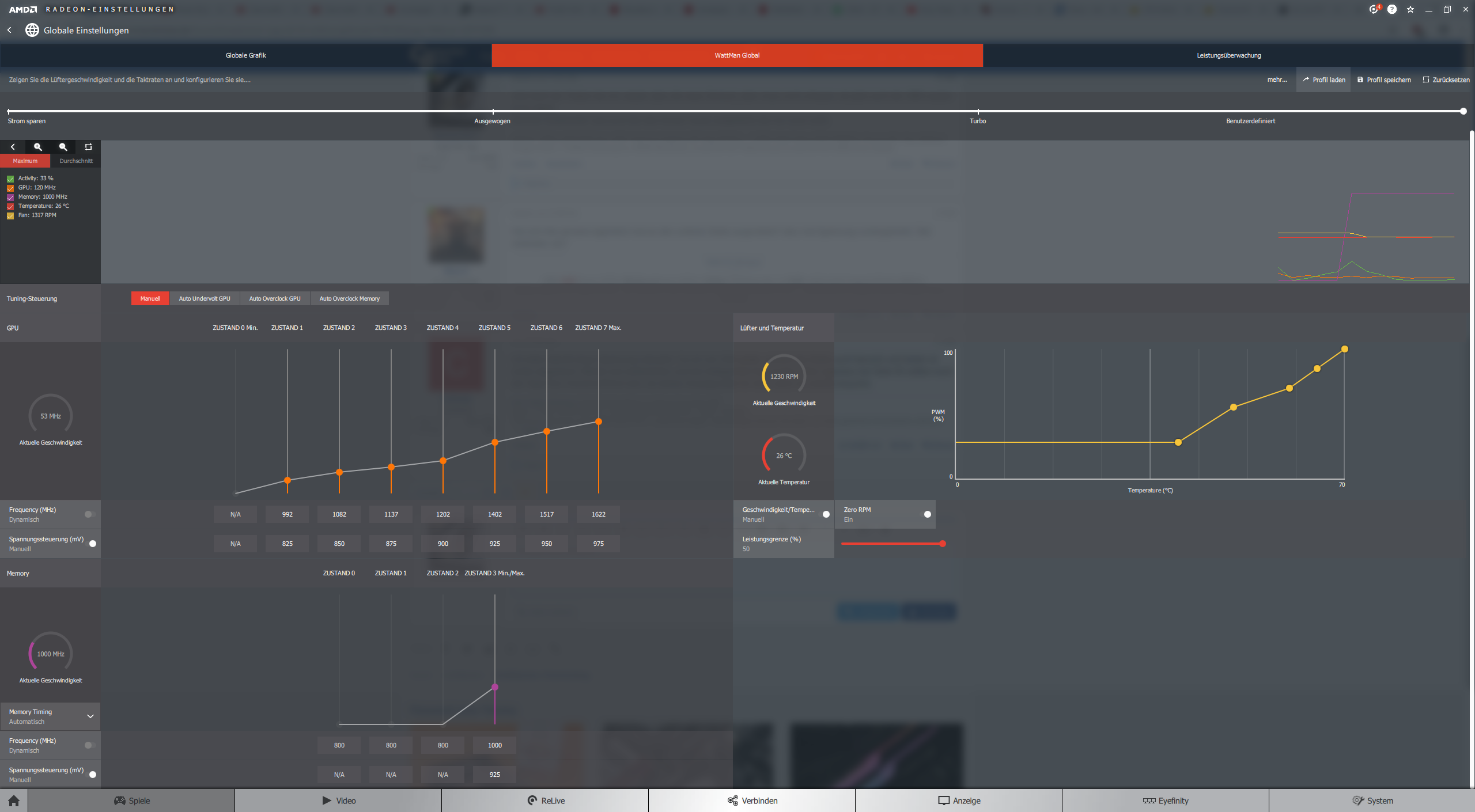Zoom in on the monitoring graph
The width and height of the screenshot is (1475, 812).
38,147
